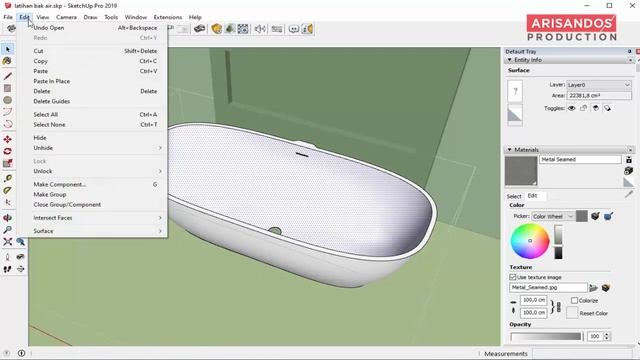The height and width of the screenshot is (360, 640).
Task: Choose Copy in the Edit menu
Action: [97, 61]
